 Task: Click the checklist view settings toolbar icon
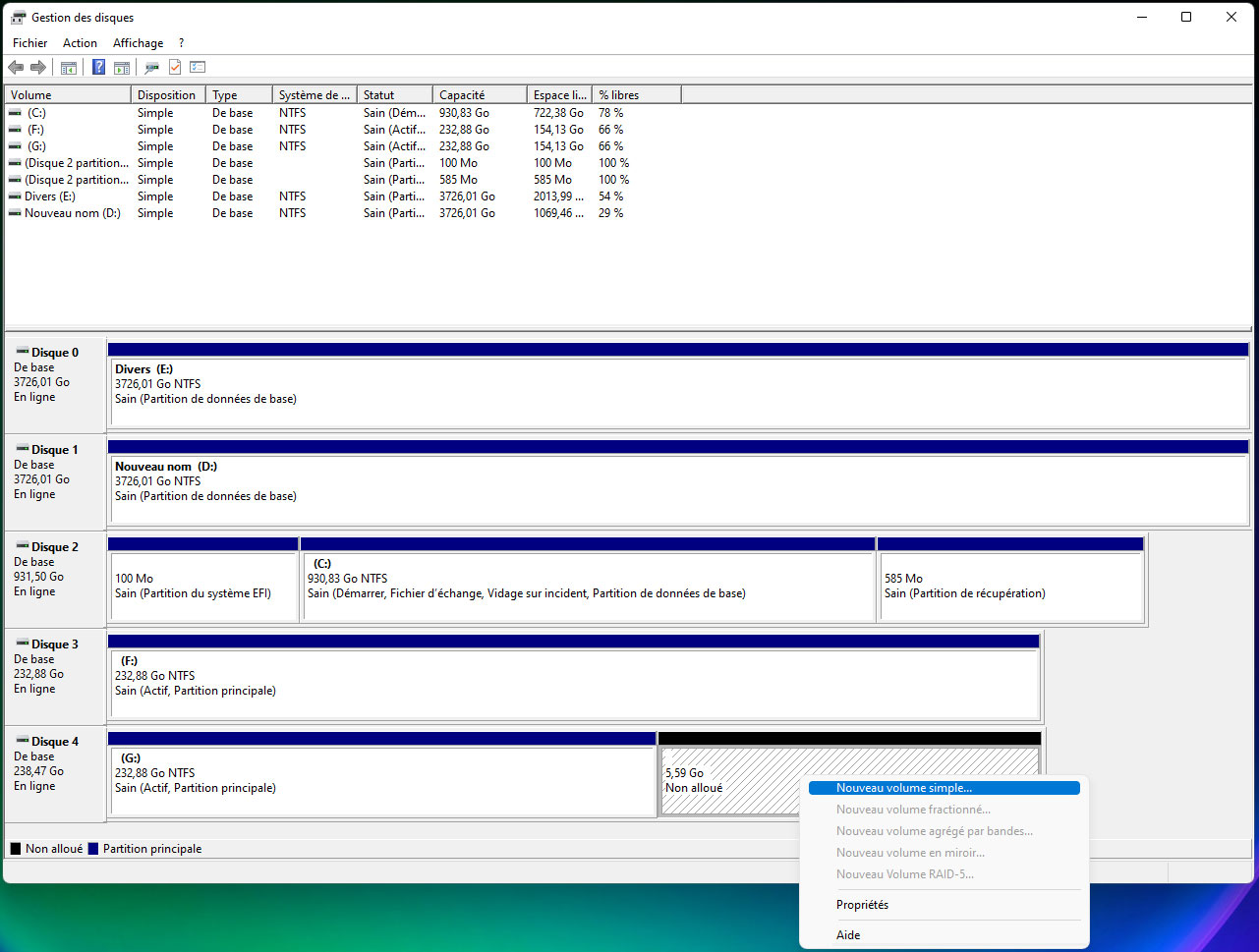(198, 67)
